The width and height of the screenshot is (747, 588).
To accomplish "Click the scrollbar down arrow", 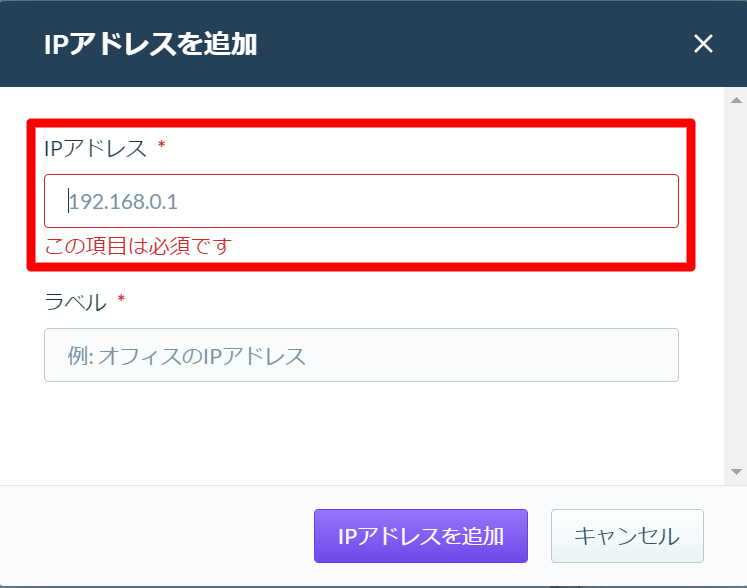I will pyautogui.click(x=736, y=472).
